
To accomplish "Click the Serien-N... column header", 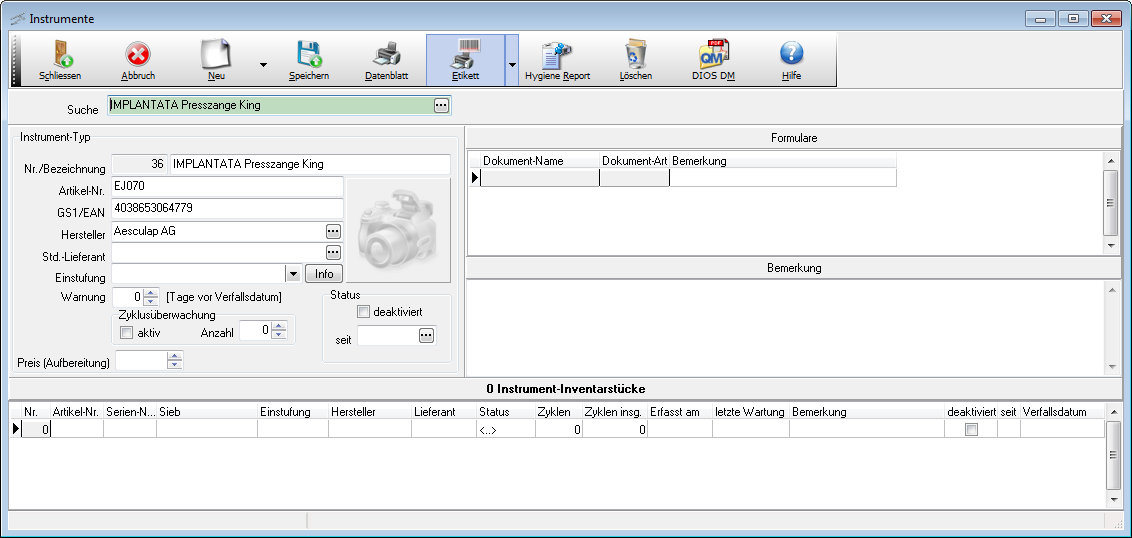I will click(x=130, y=412).
